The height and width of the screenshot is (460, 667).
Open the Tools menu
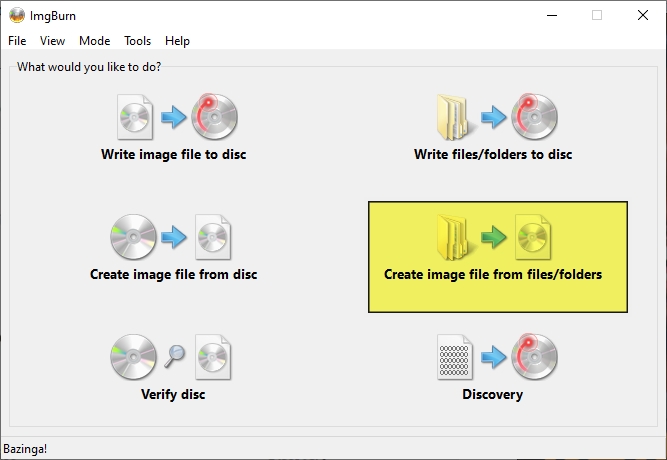[x=137, y=41]
